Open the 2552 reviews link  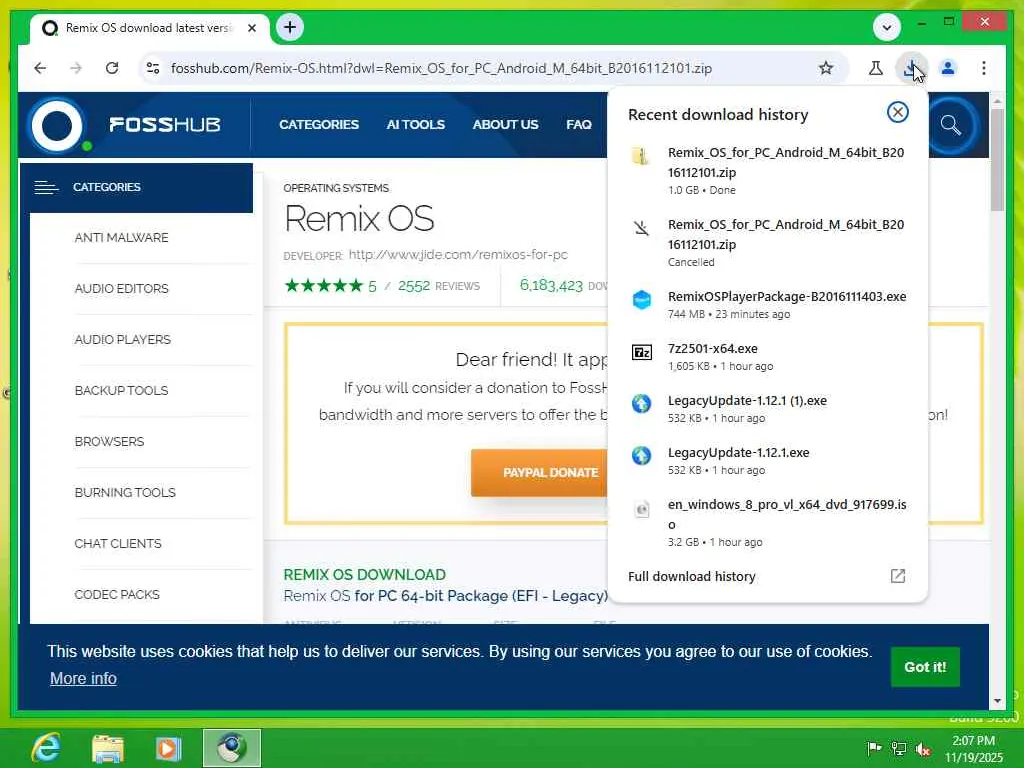438,286
